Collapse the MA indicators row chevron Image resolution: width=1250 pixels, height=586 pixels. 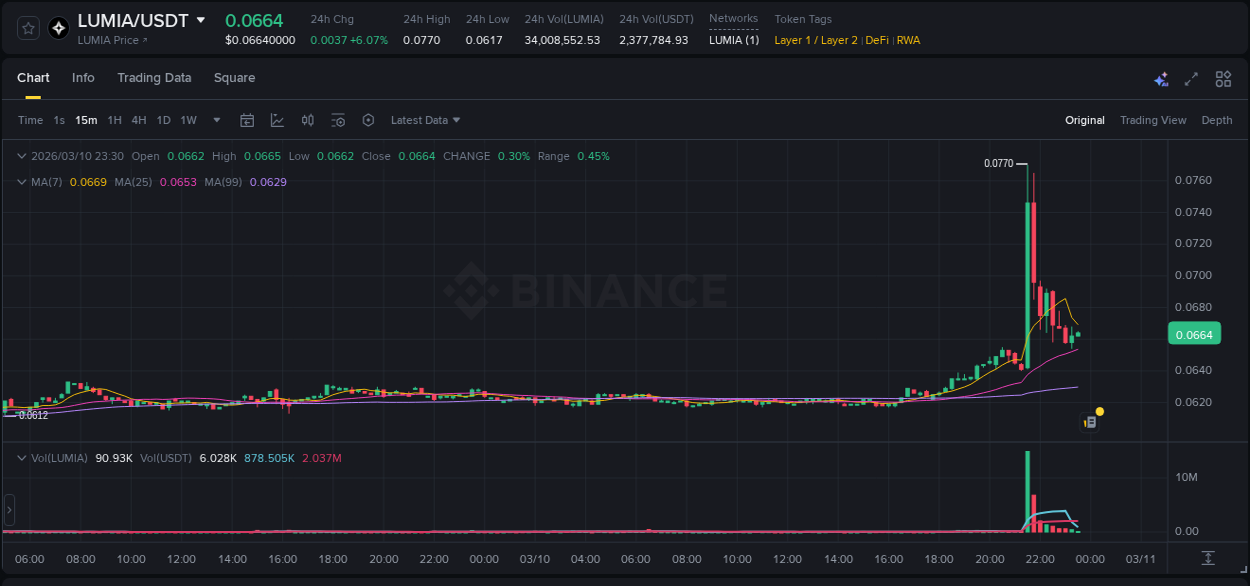(20, 182)
